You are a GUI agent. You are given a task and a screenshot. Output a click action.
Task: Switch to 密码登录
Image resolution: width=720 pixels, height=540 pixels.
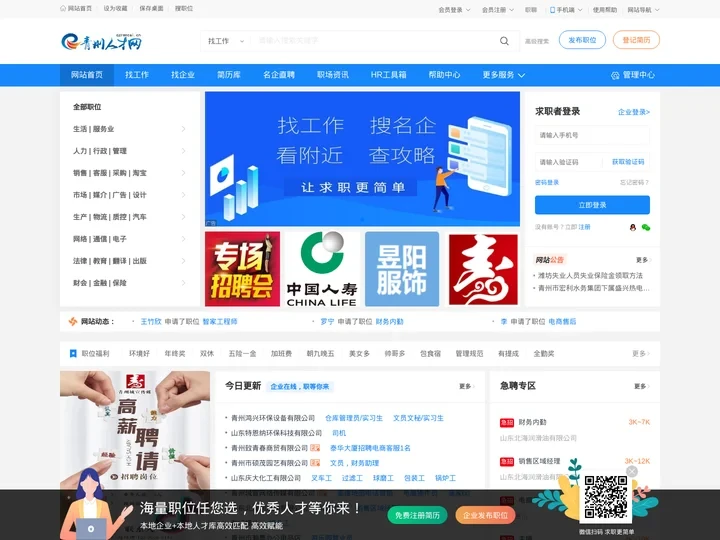[x=547, y=183]
